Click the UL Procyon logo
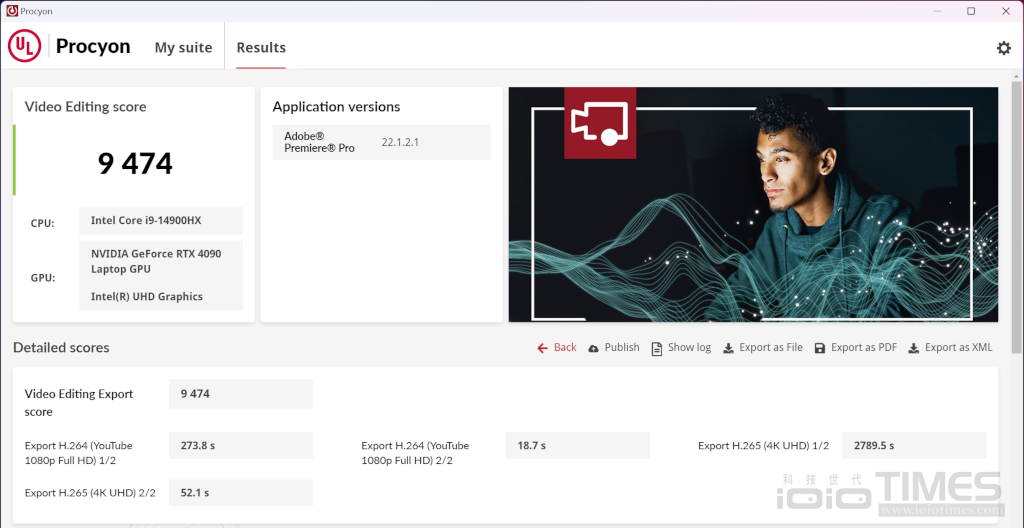The height and width of the screenshot is (528, 1024). (24, 46)
